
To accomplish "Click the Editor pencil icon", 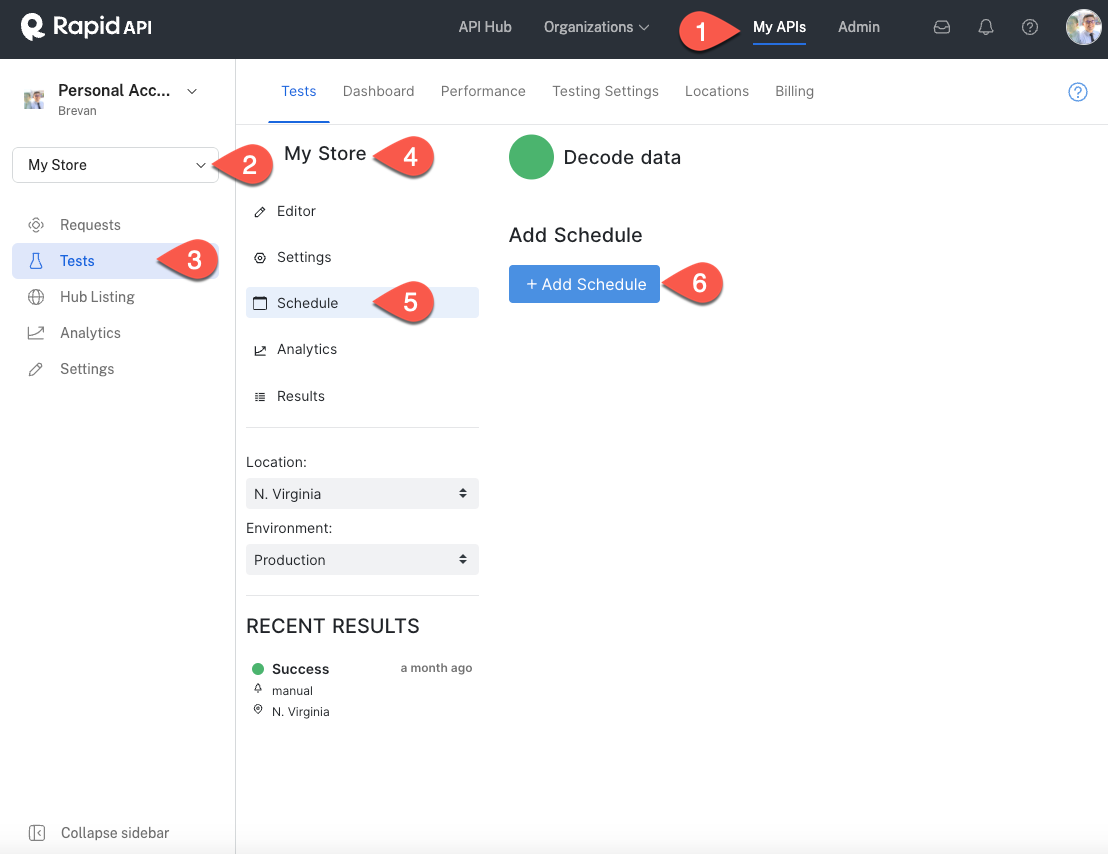I will 260,212.
